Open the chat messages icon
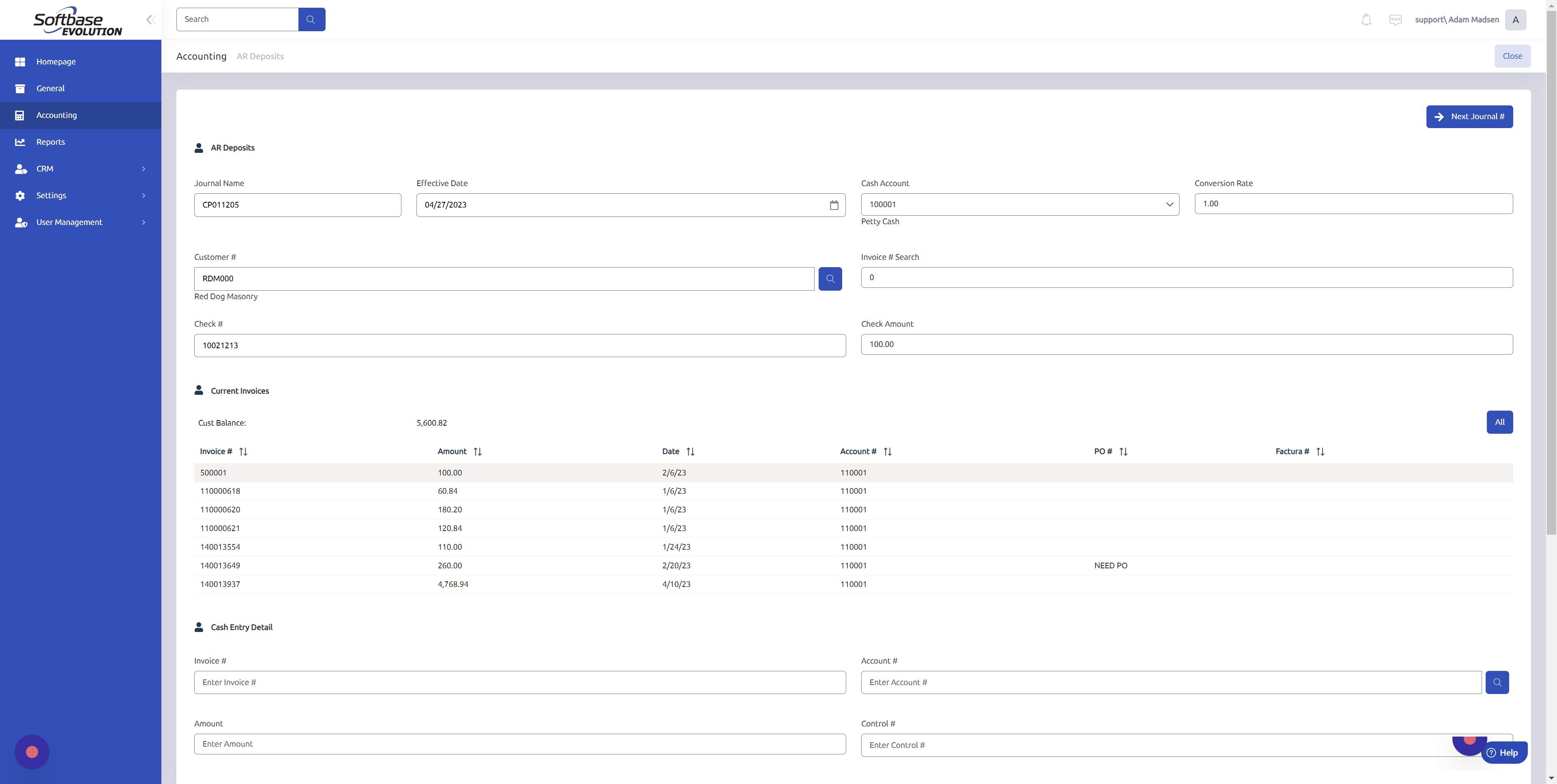 coord(1395,20)
